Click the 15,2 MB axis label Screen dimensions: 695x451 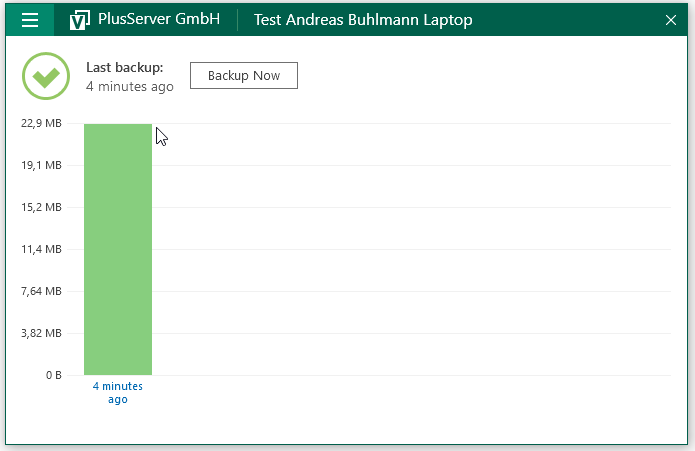click(x=41, y=207)
